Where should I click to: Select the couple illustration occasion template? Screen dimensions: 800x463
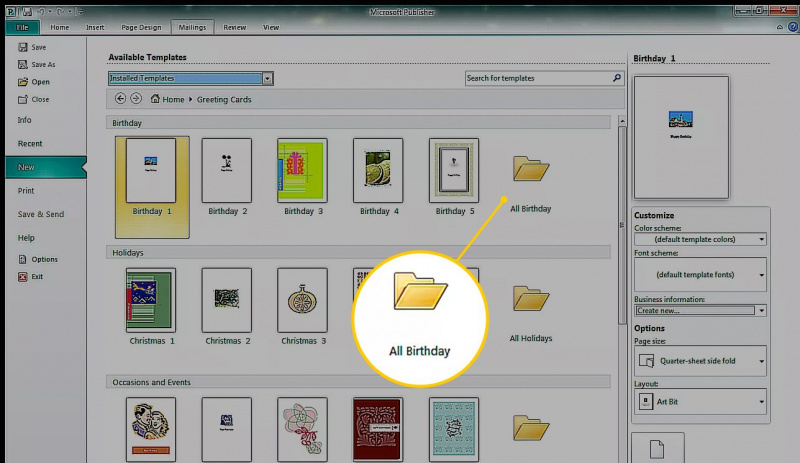[152, 429]
